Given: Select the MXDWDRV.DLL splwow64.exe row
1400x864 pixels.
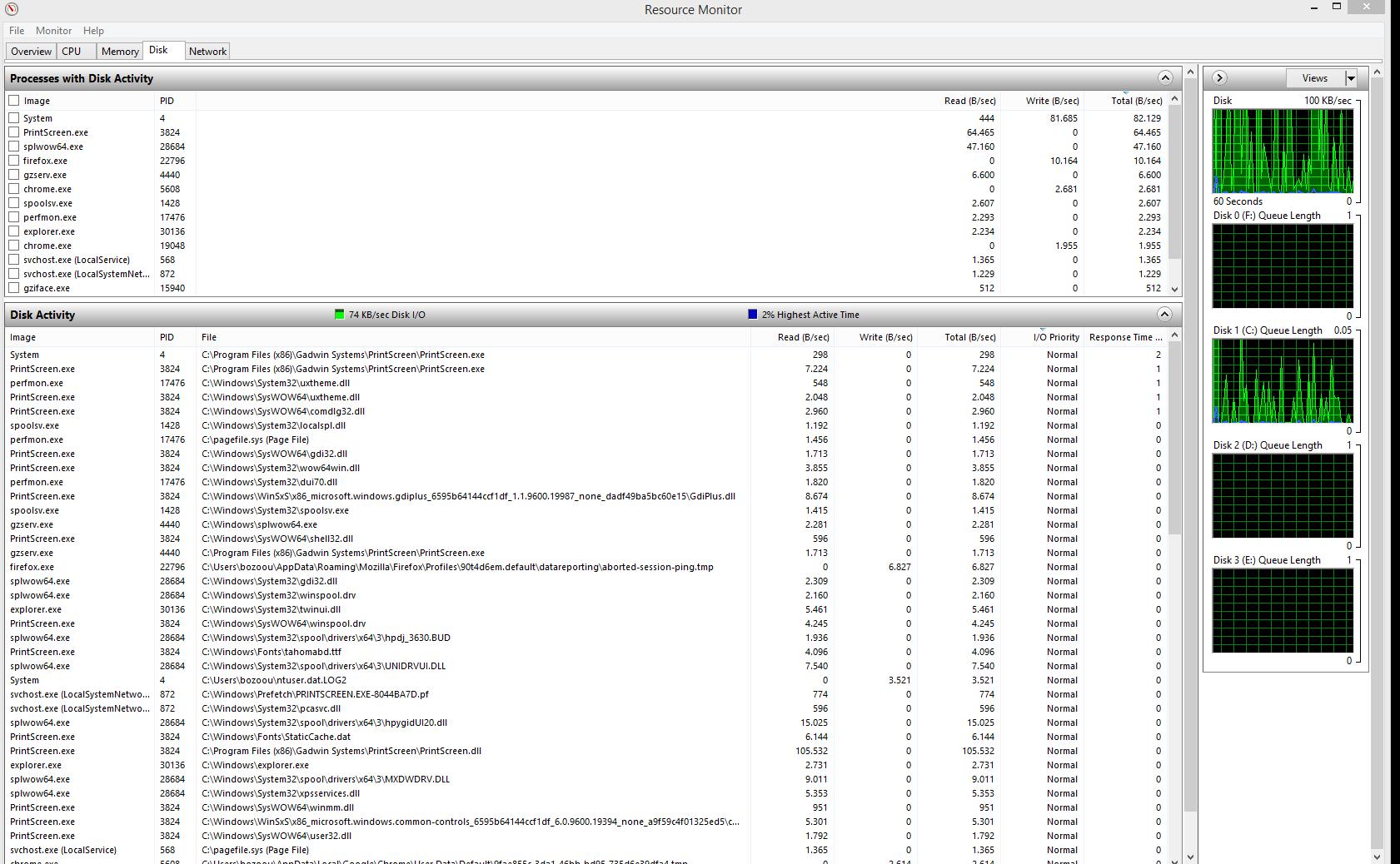Looking at the screenshot, I should coord(586,779).
